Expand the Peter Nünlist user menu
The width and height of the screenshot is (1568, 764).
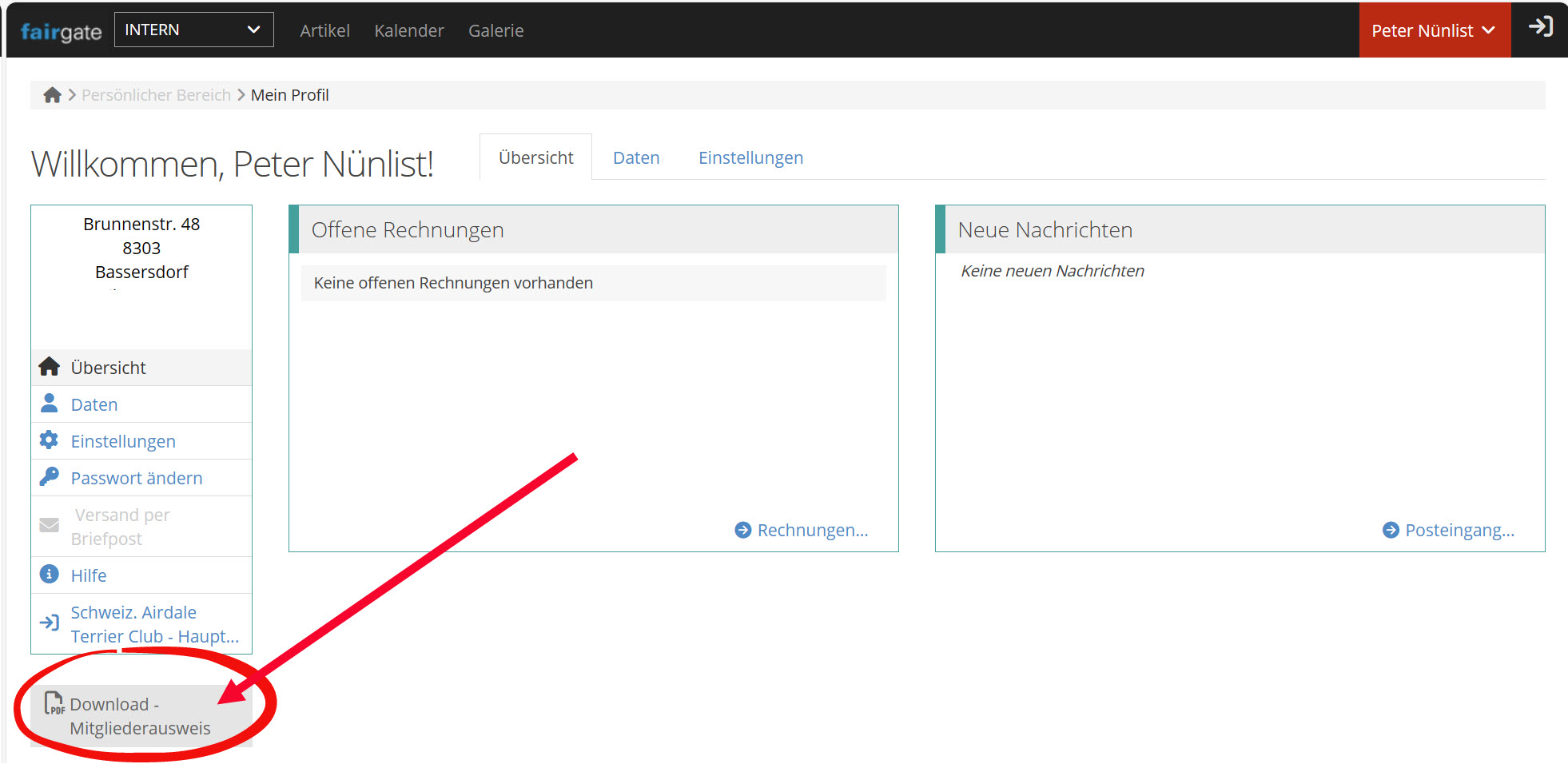coord(1434,30)
